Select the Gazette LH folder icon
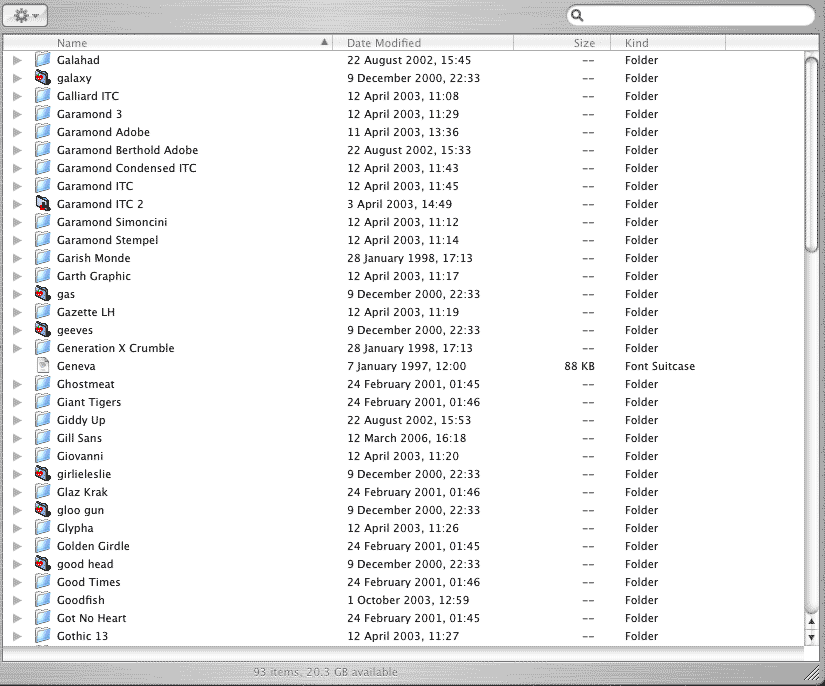This screenshot has height=686, width=825. coord(43,311)
